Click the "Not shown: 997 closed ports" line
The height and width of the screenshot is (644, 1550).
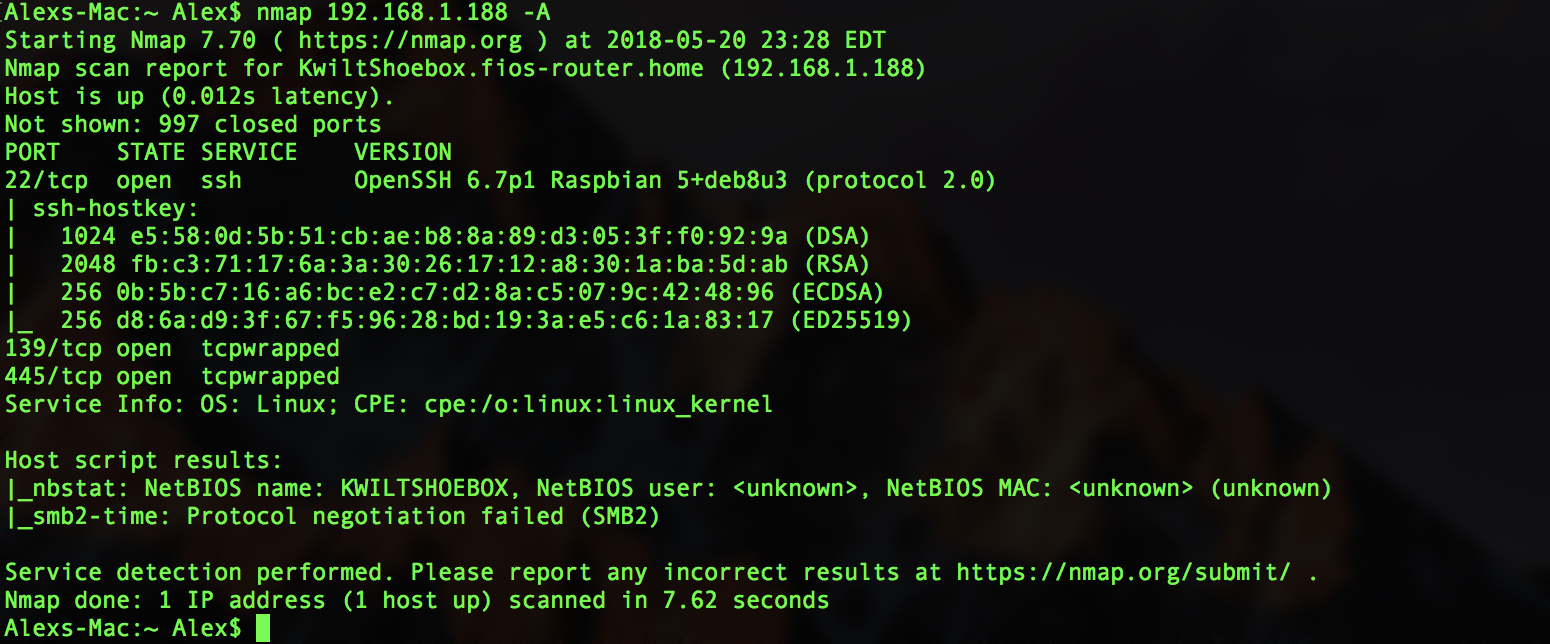point(193,125)
